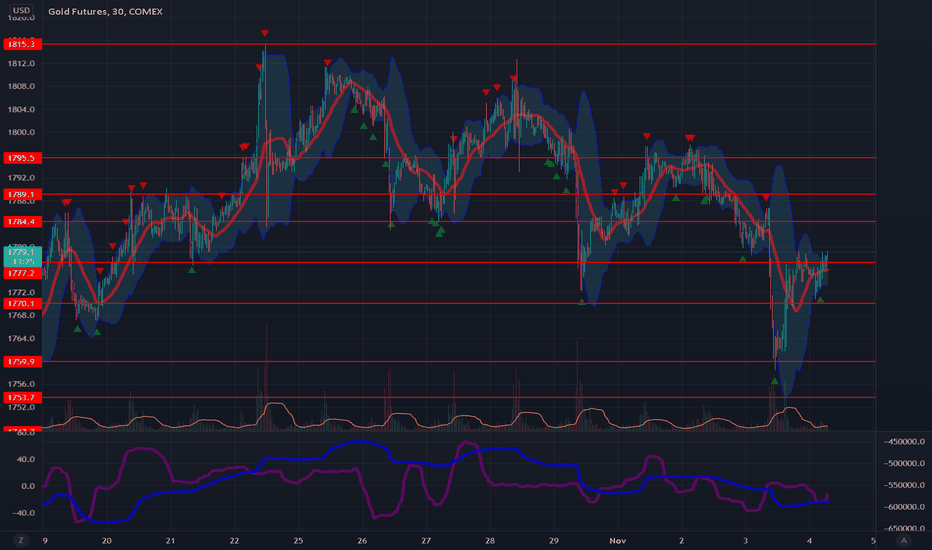Click the green 1779.1 current price label

[22, 256]
